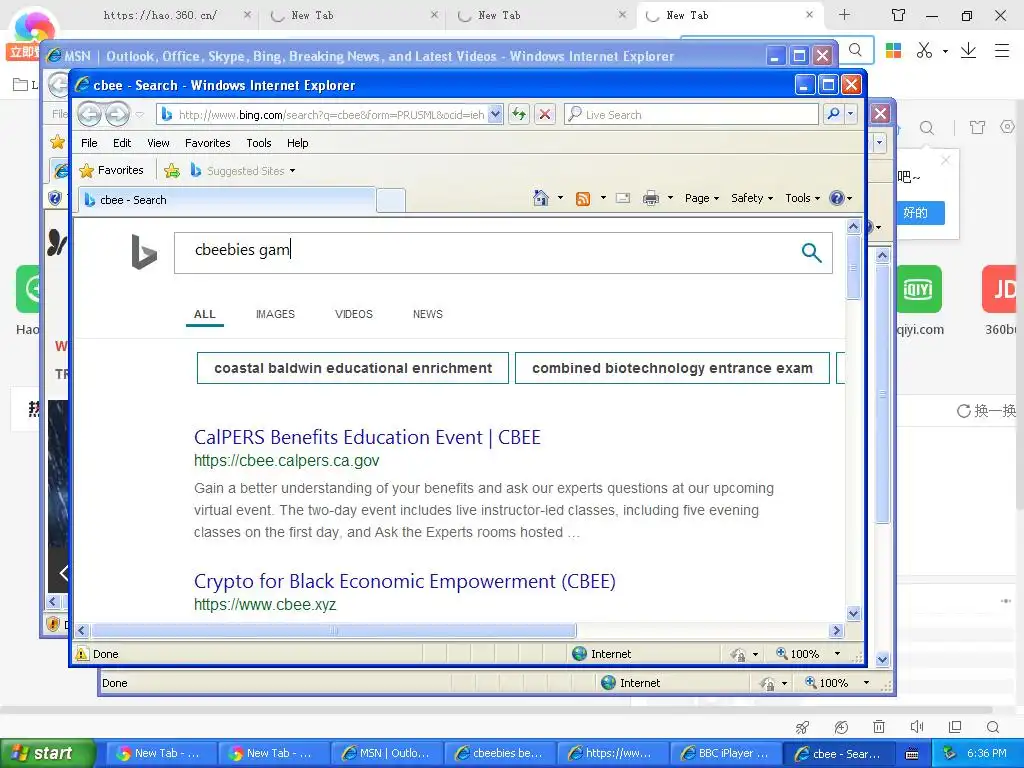Expand the Suggested Sites dropdown
The image size is (1024, 768).
pos(293,170)
